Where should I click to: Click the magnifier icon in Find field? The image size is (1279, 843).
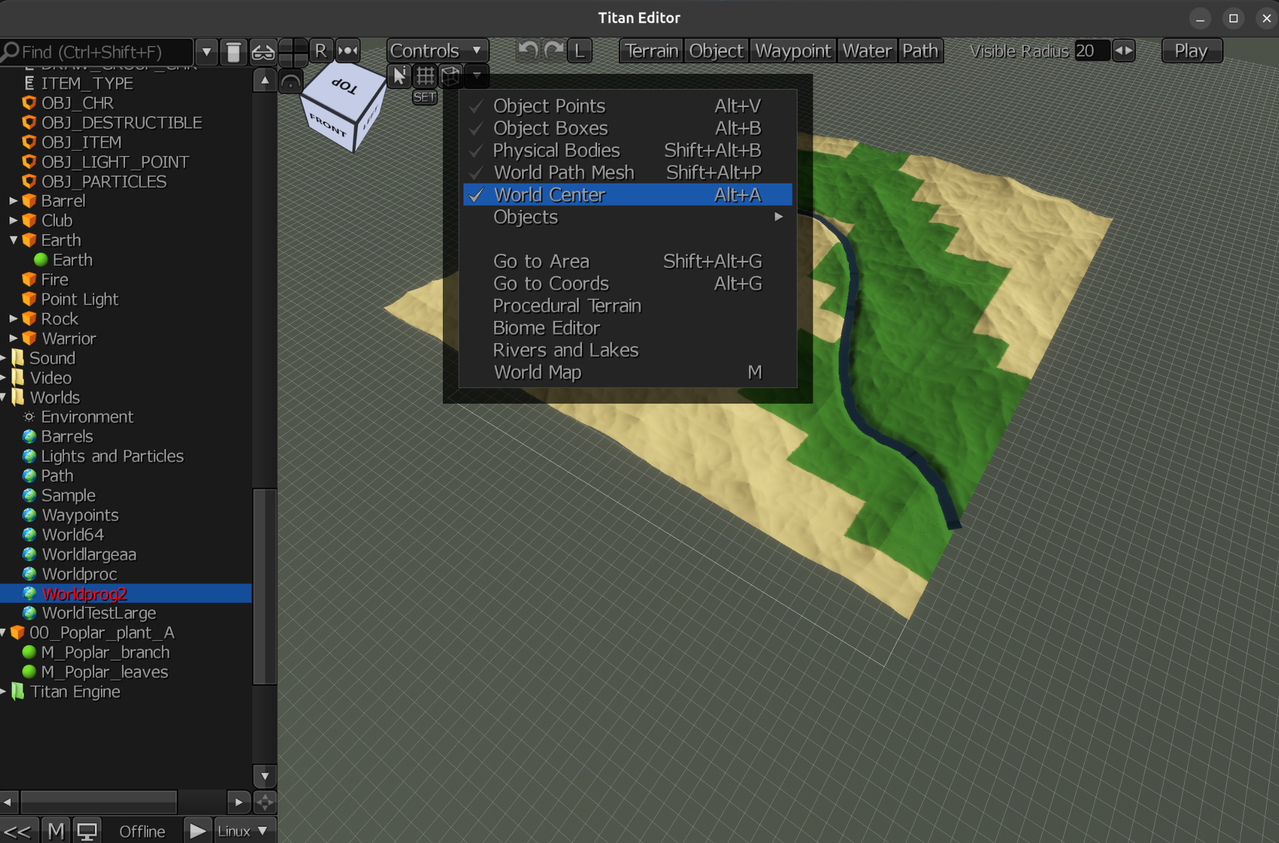(10, 52)
